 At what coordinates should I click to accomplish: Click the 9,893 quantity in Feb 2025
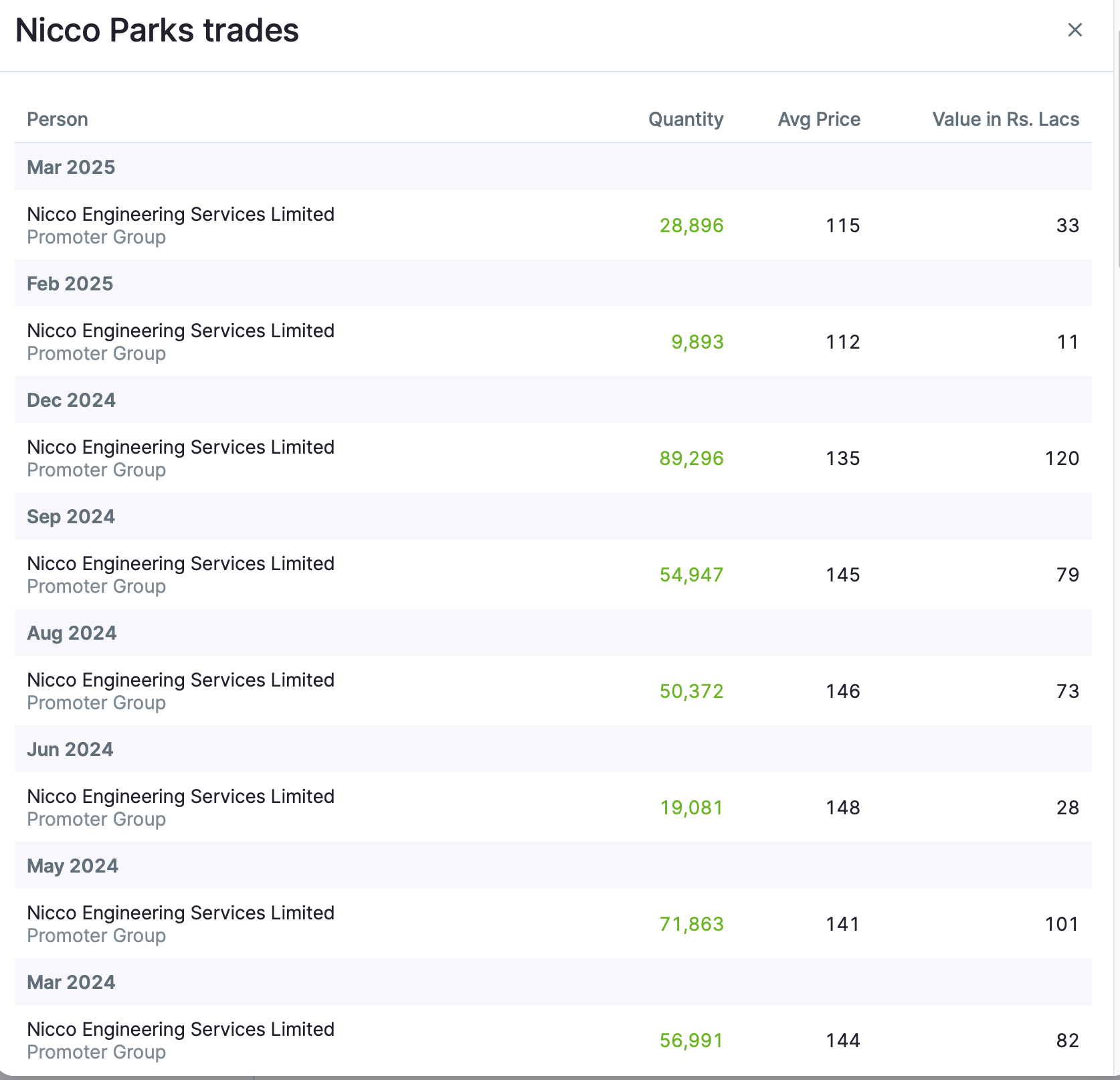(697, 342)
